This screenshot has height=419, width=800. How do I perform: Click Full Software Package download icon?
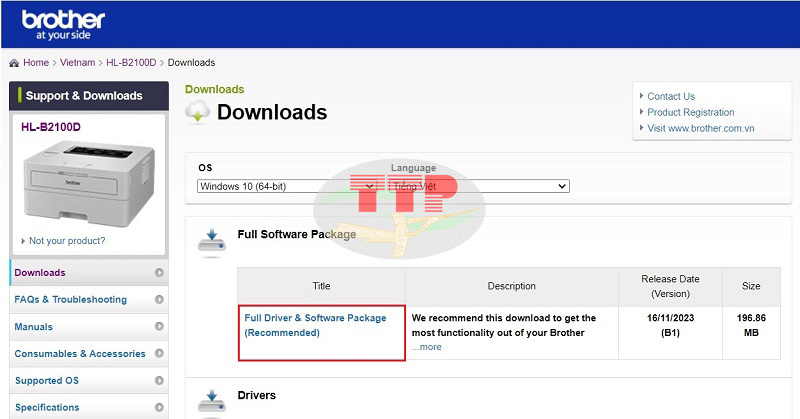(212, 242)
